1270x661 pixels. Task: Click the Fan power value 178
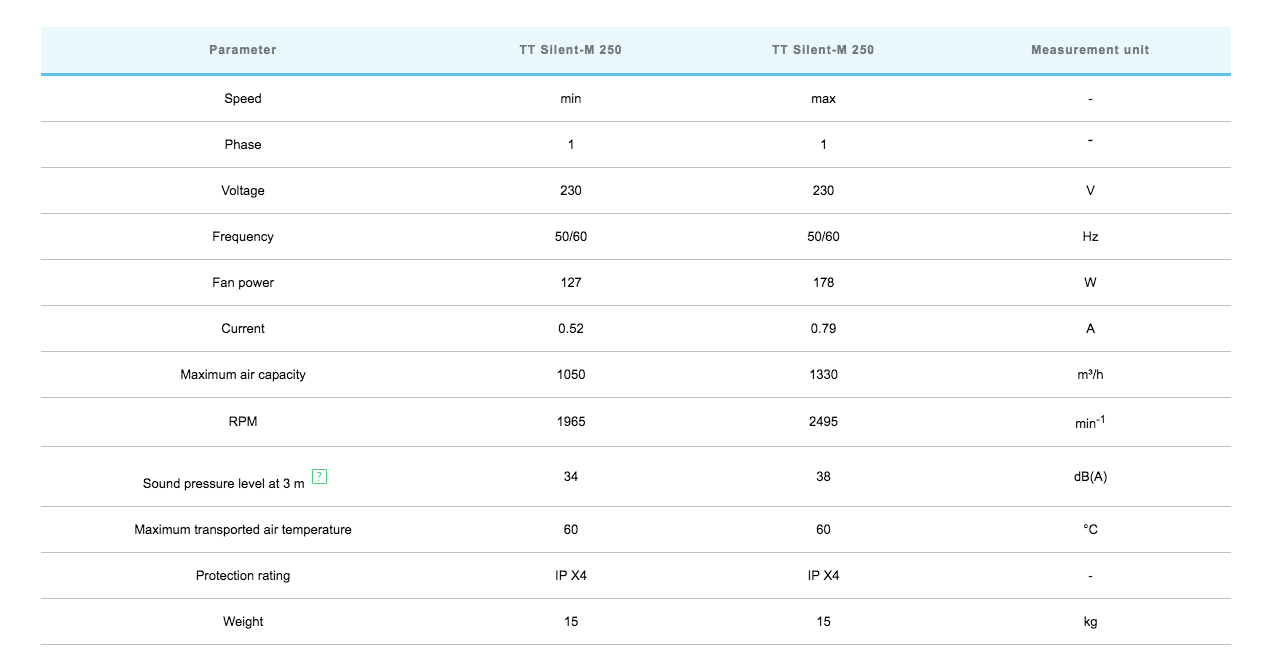coord(823,283)
